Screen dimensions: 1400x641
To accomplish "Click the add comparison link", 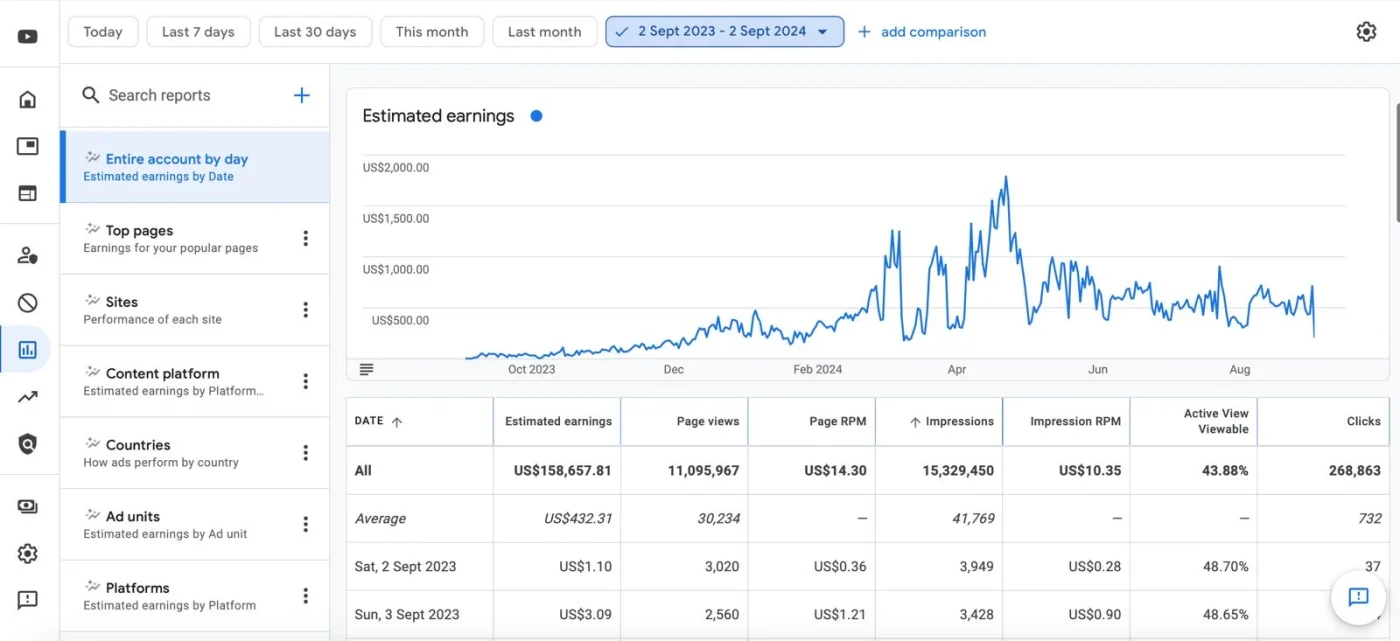I will [x=922, y=32].
